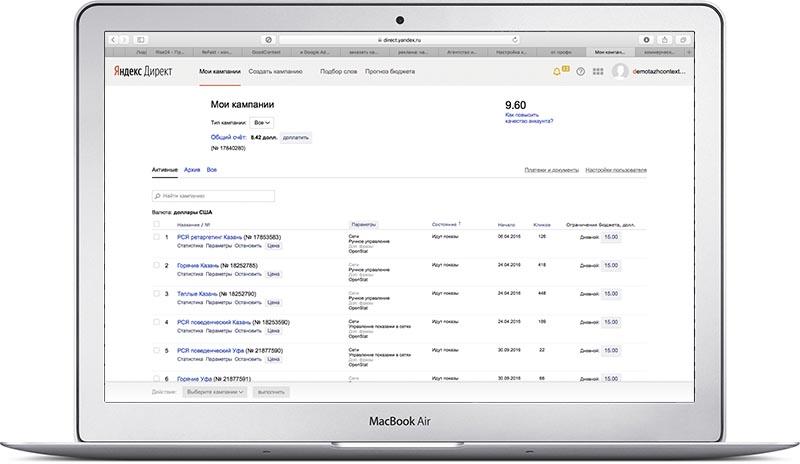Switch to the Активные tab
The width and height of the screenshot is (800, 464).
[165, 169]
